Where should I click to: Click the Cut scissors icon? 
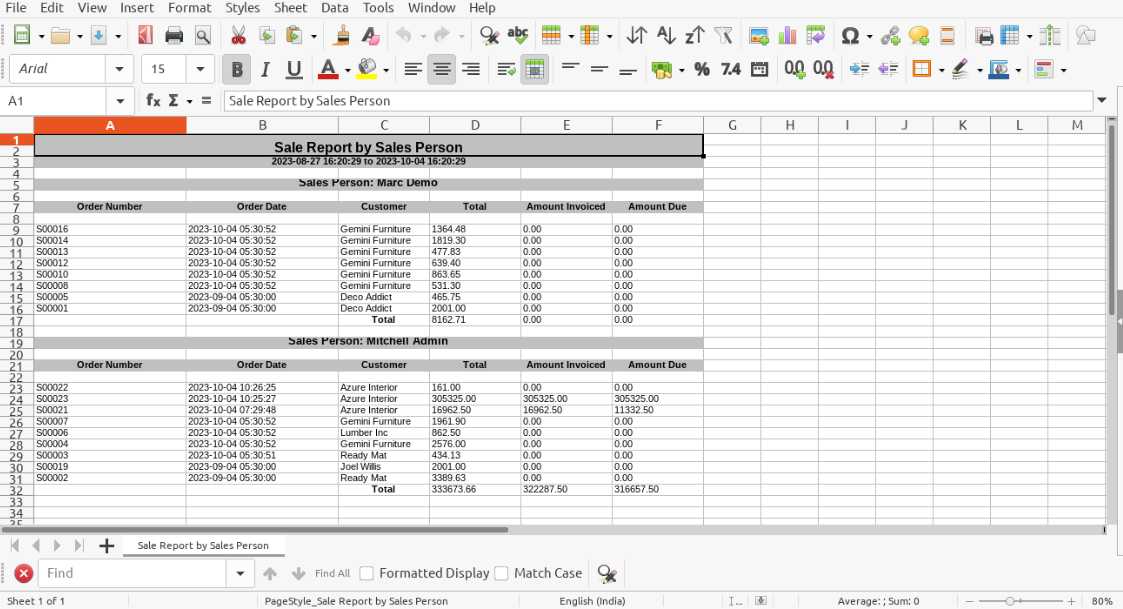tap(238, 35)
